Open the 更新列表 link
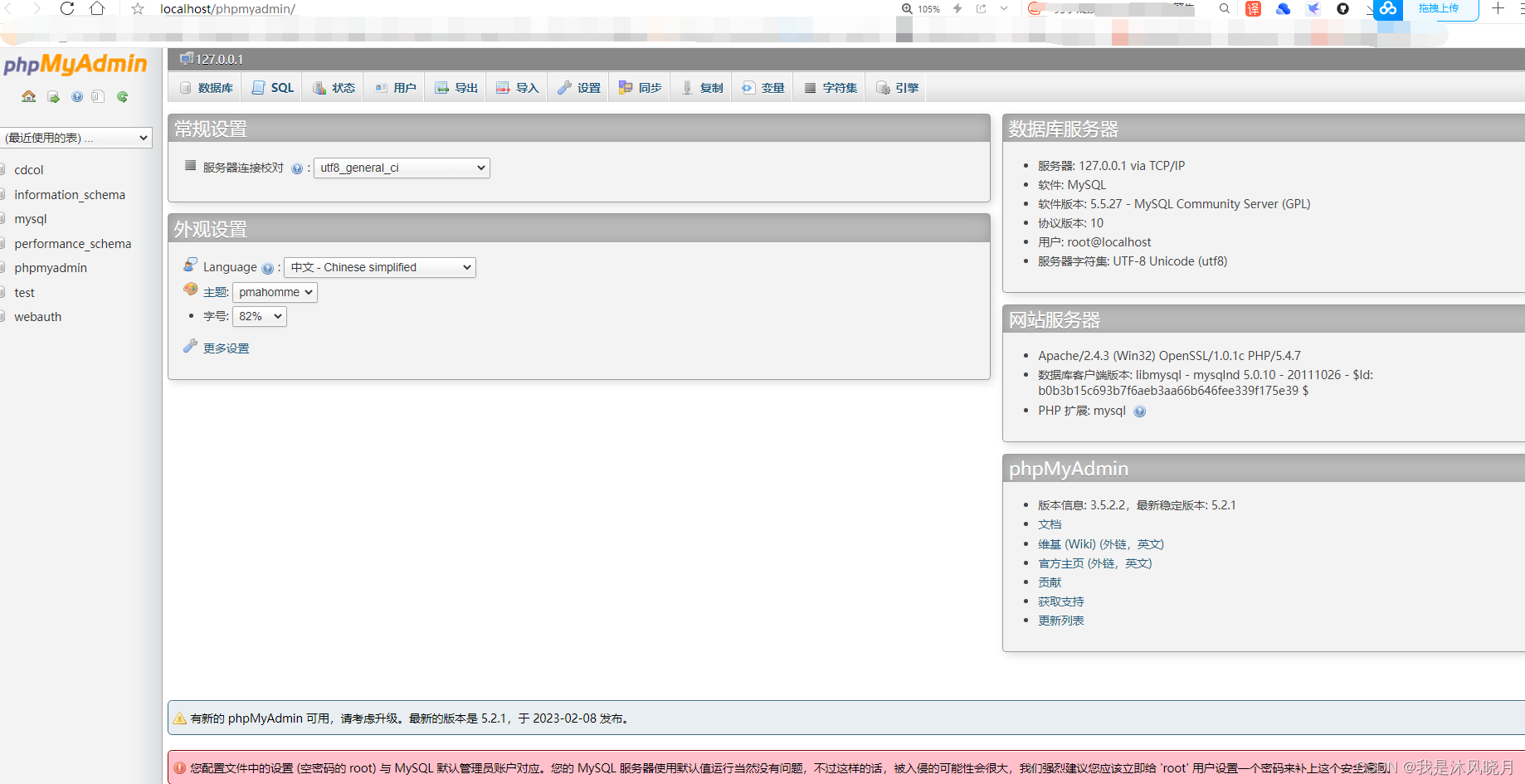Screen dimensions: 1525x784 1061,621
